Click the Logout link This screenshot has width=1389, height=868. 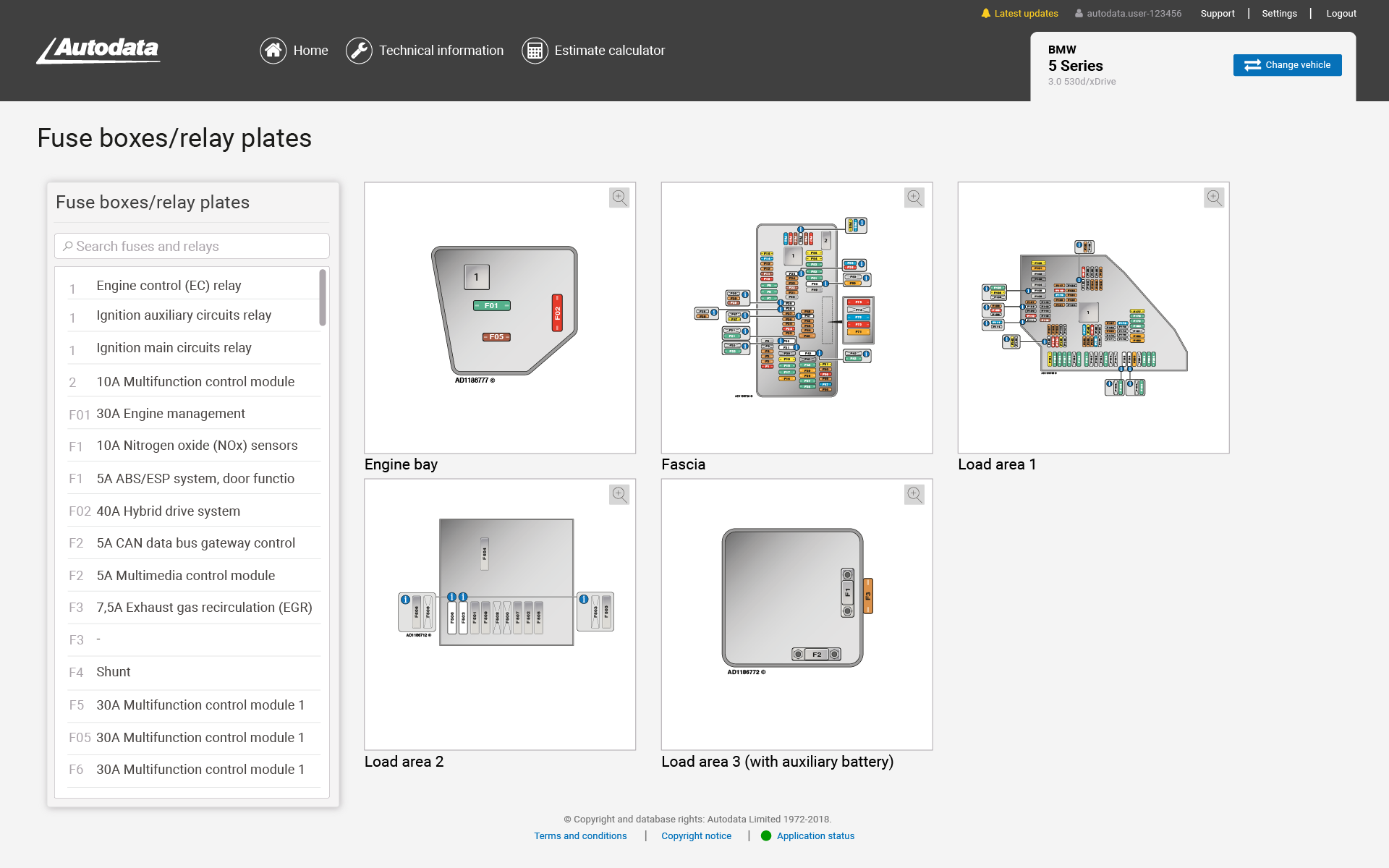1341,14
